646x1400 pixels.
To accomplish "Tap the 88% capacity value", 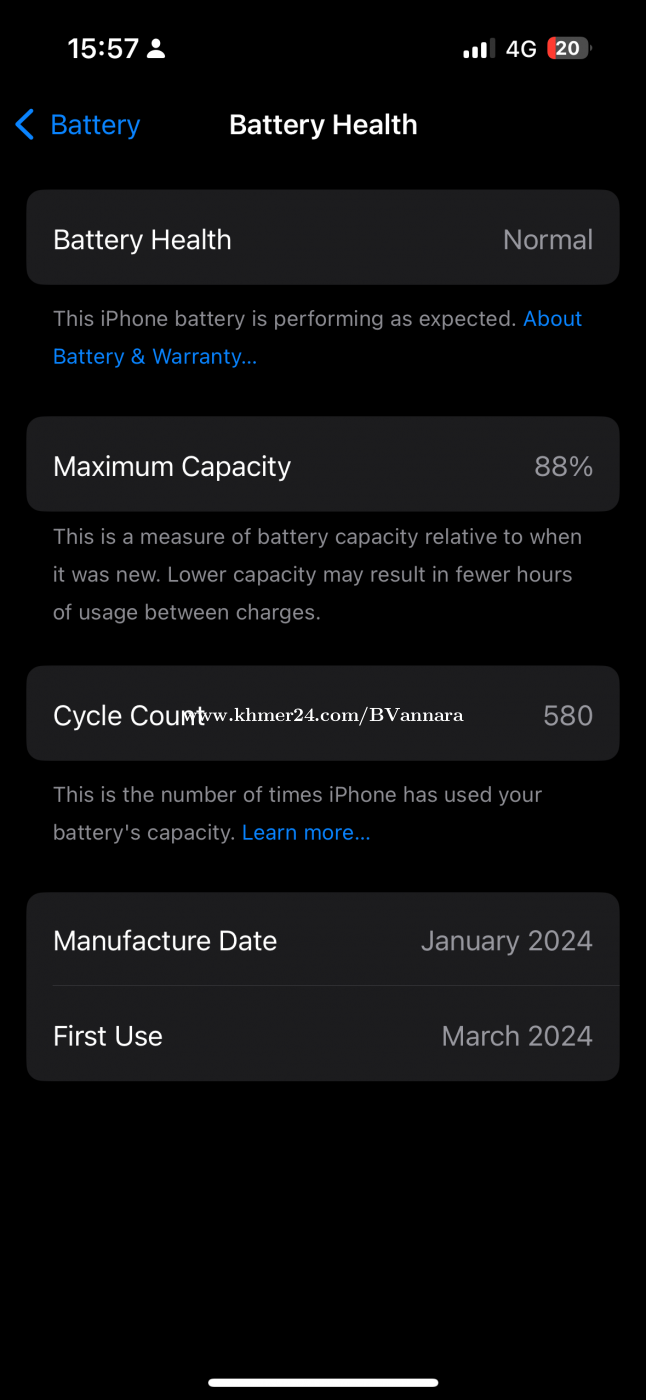I will pos(563,467).
